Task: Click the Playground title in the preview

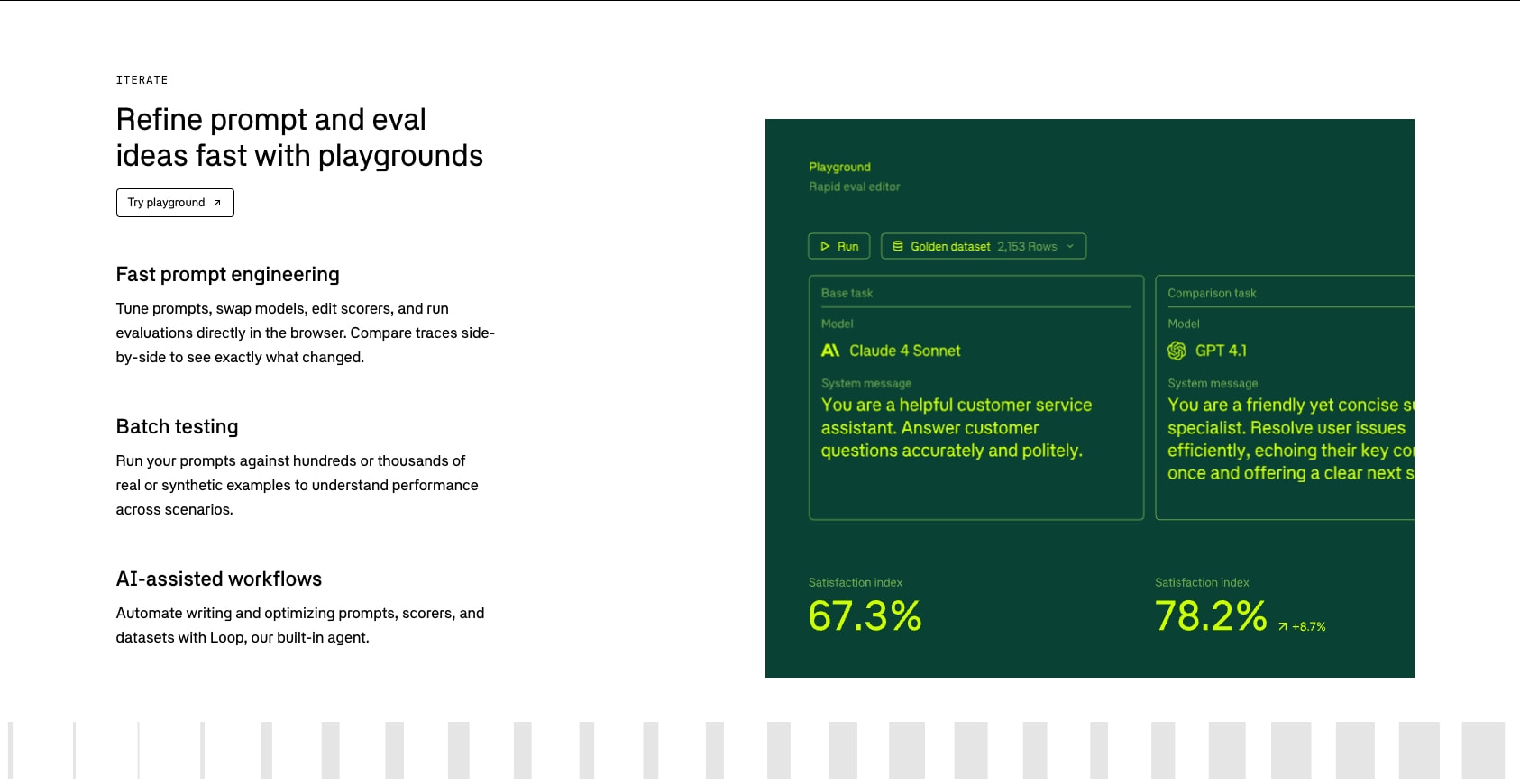Action: [839, 167]
